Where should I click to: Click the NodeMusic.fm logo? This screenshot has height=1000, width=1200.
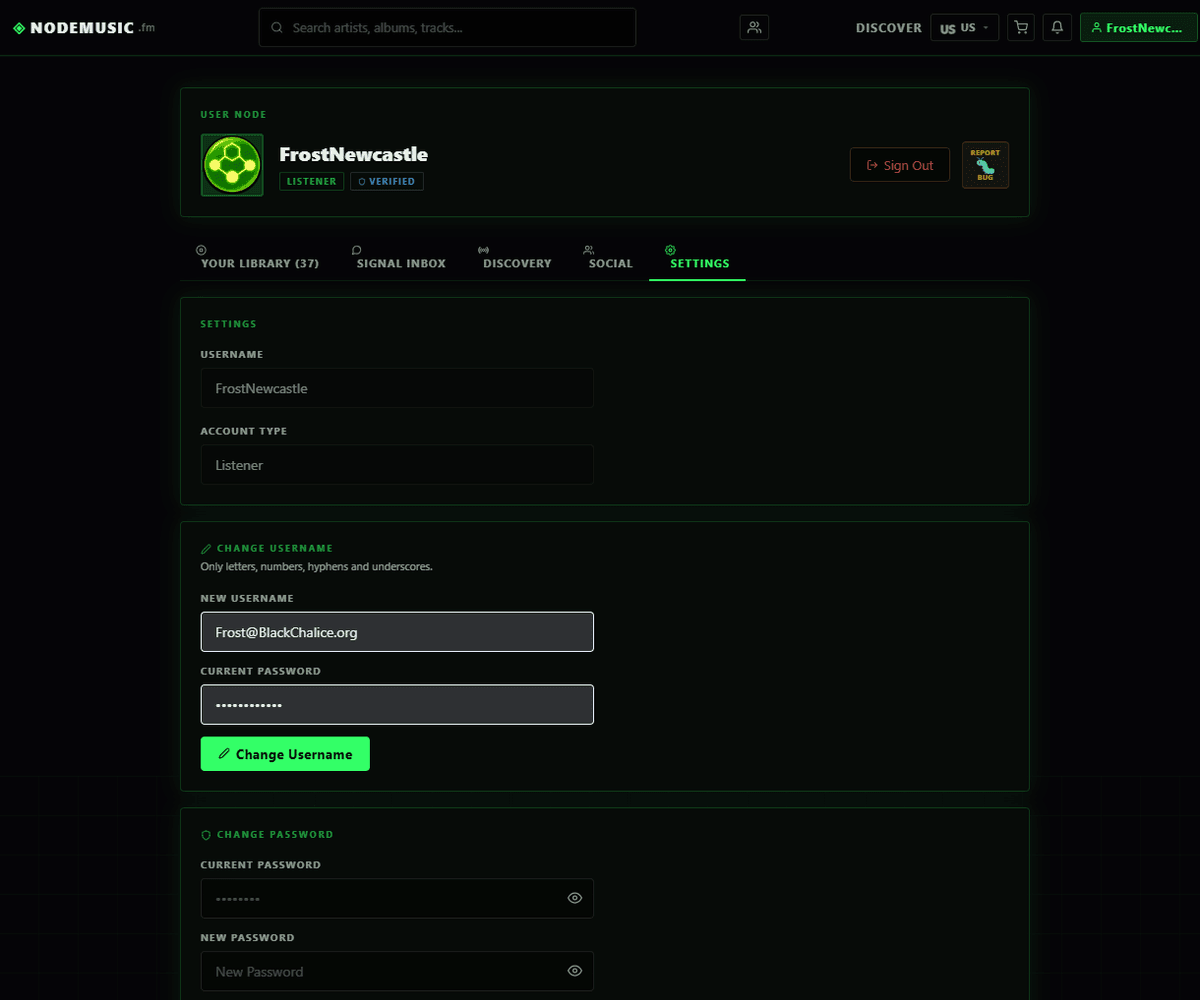click(84, 28)
